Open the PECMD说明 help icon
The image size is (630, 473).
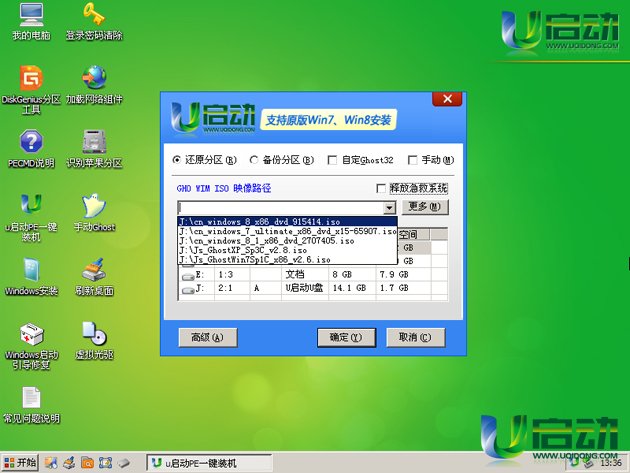tap(30, 141)
